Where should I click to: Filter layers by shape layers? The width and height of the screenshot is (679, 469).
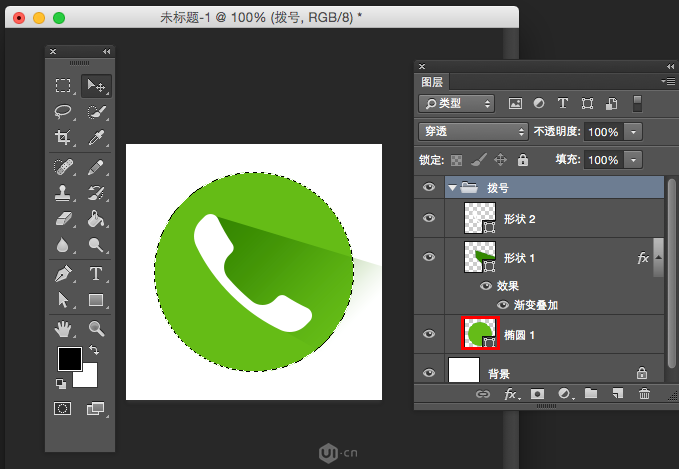[587, 104]
